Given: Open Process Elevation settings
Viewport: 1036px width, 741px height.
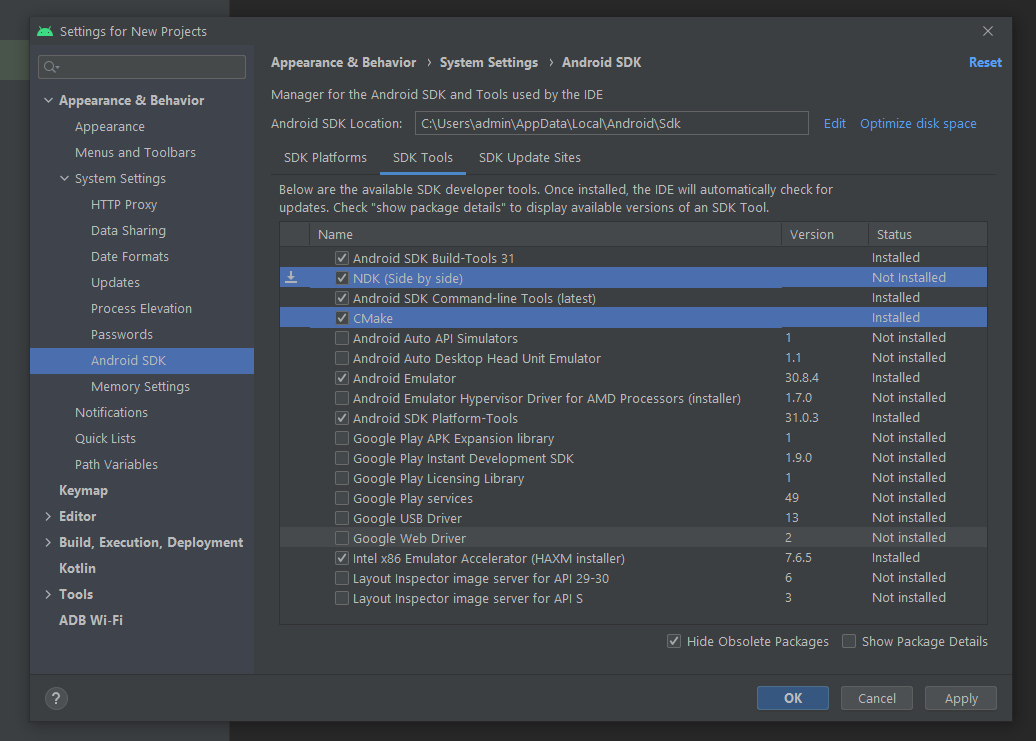Looking at the screenshot, I should (141, 308).
